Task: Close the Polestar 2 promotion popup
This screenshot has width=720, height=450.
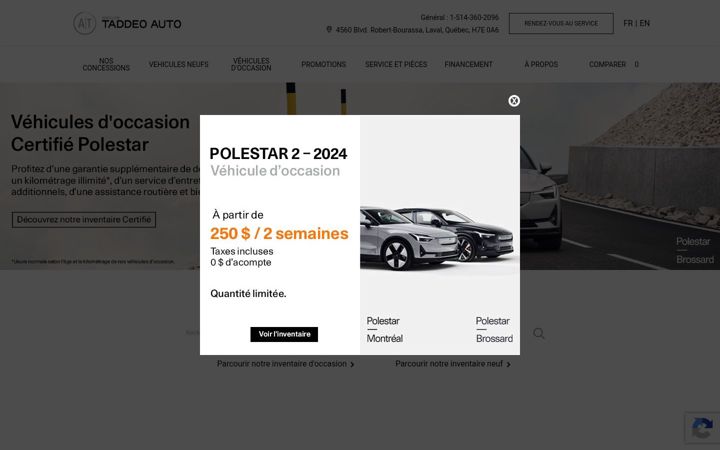Action: click(x=514, y=101)
